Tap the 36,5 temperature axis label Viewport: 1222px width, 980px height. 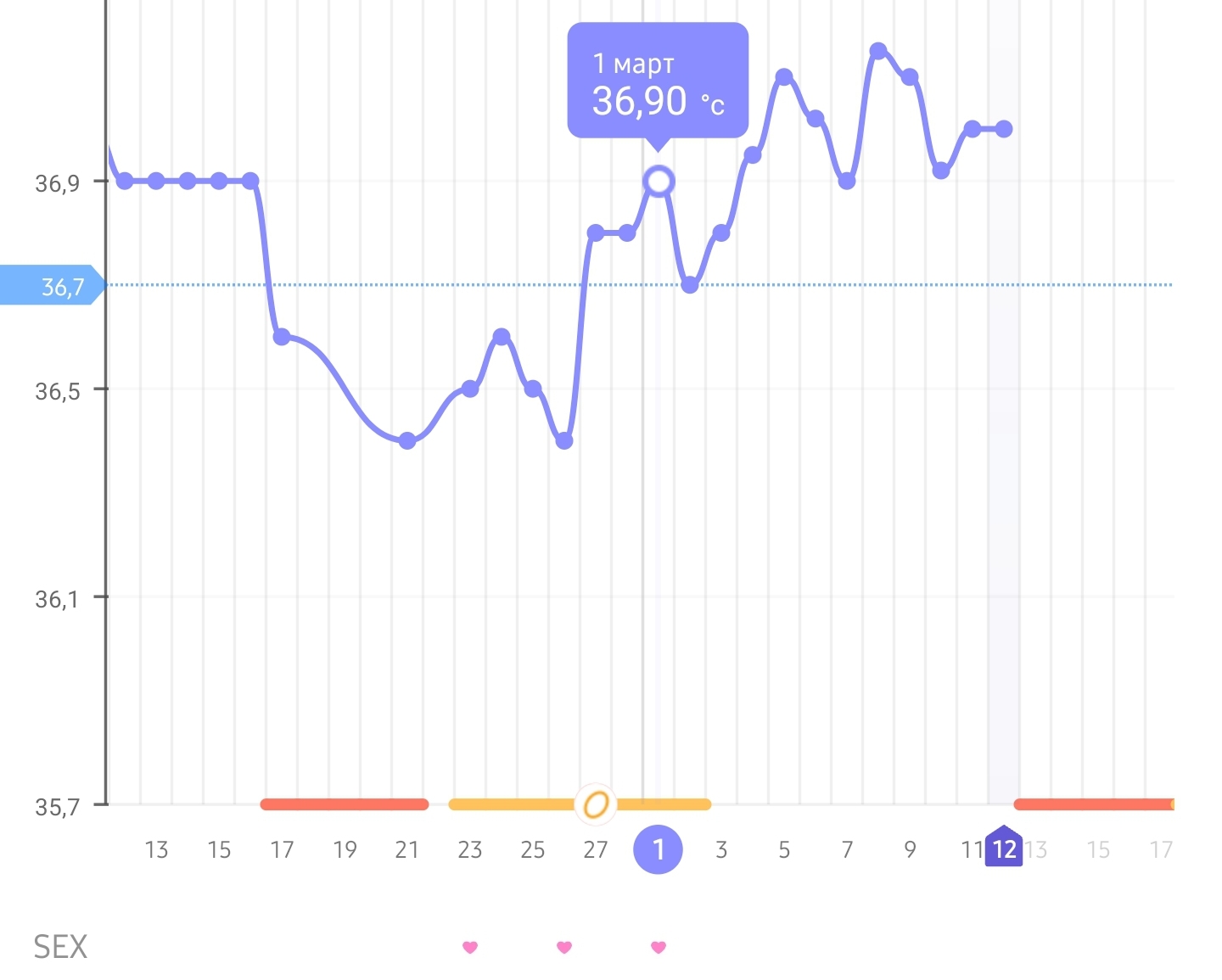58,391
